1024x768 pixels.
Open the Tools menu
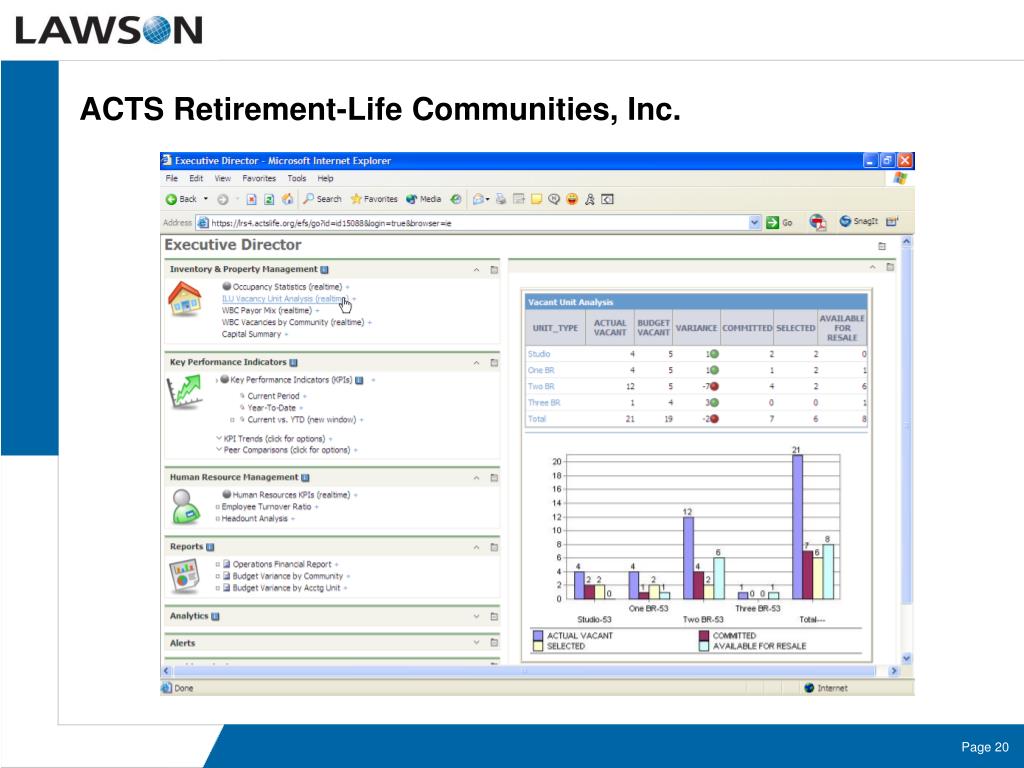(x=296, y=178)
